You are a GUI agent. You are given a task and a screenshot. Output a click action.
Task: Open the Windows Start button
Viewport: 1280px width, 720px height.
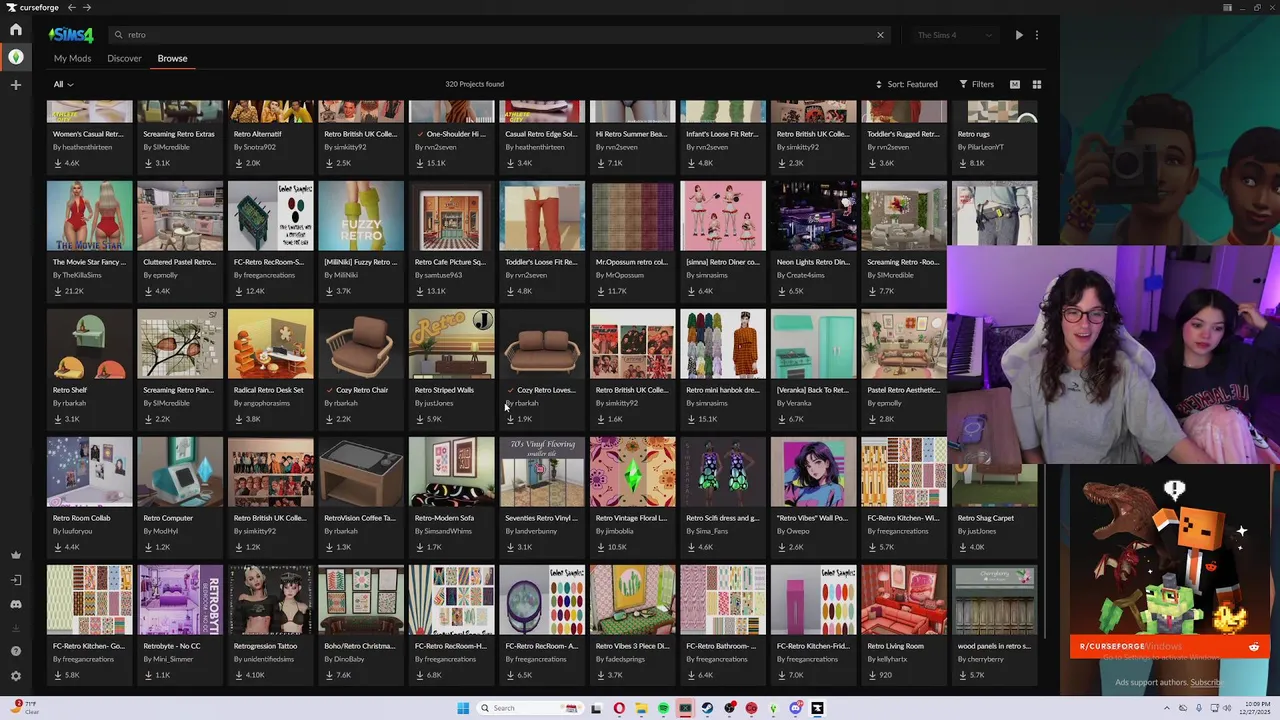463,708
